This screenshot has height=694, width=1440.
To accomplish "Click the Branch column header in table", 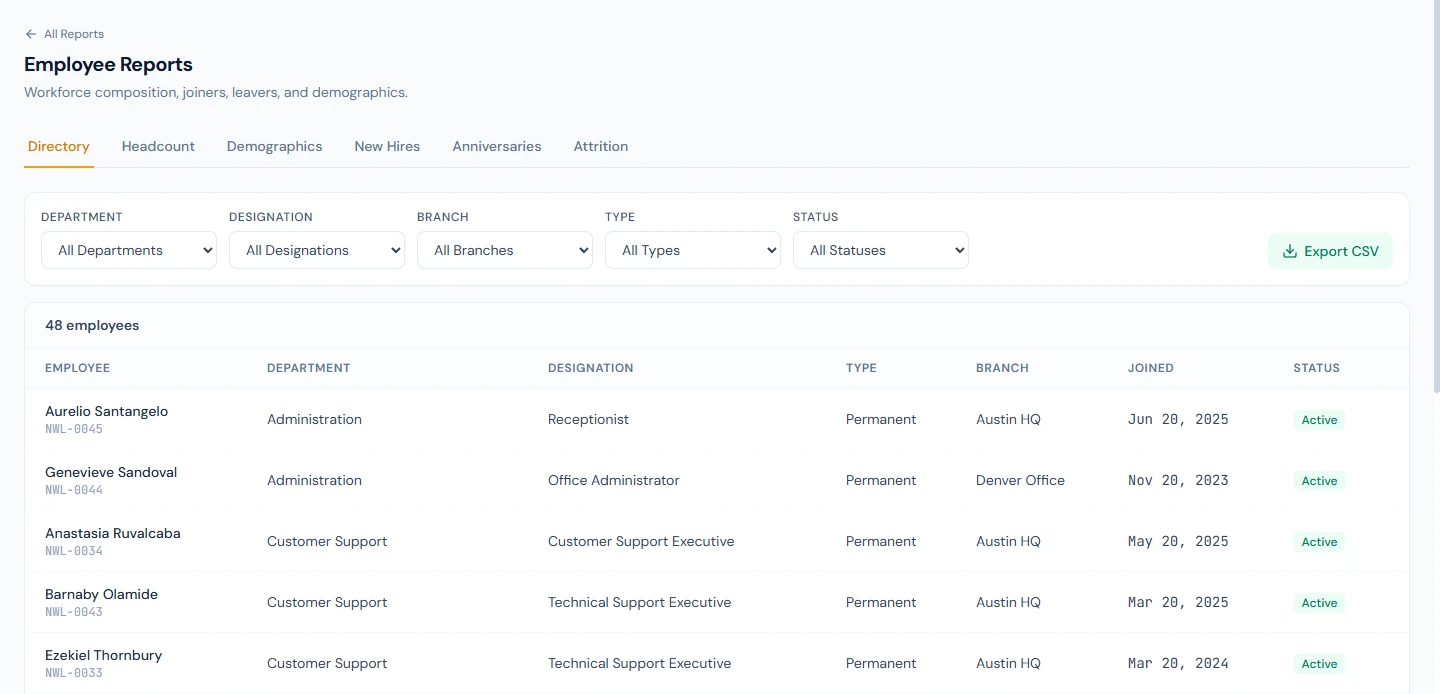I will tap(1002, 368).
